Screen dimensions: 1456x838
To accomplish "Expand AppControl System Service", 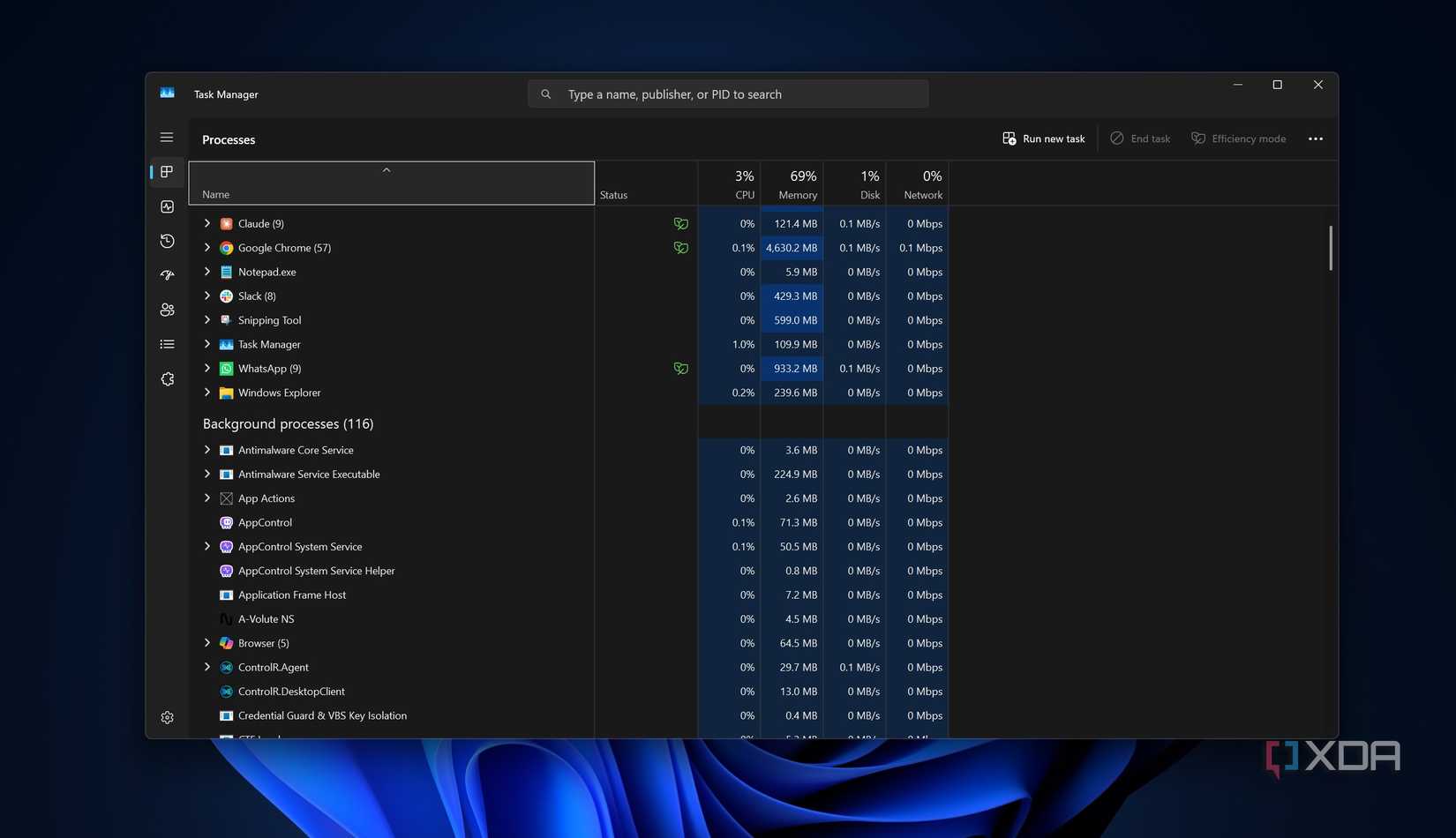I will [207, 547].
